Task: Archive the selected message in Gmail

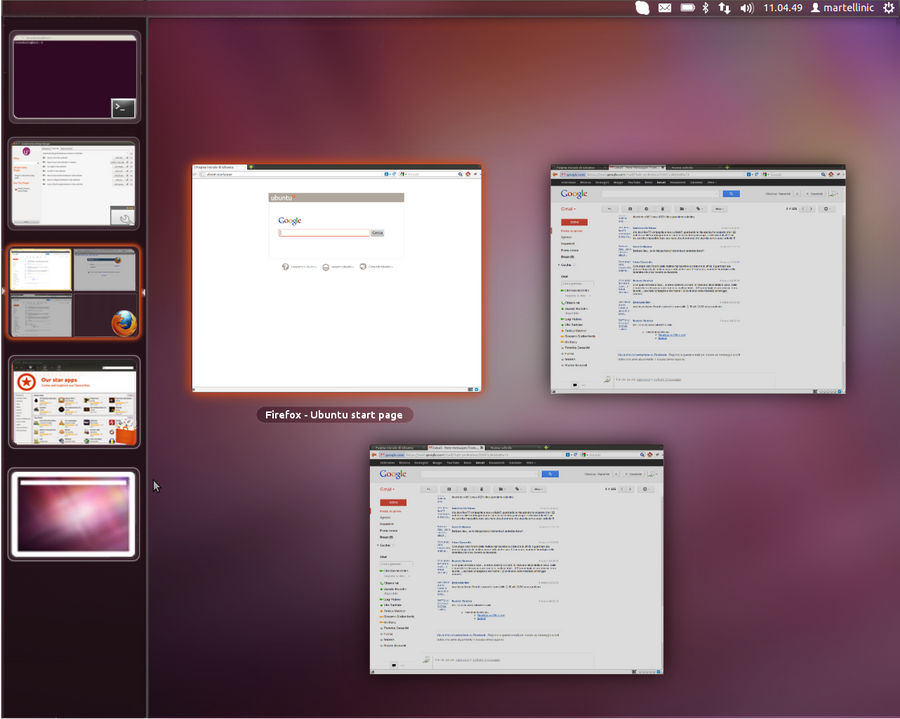Action: point(448,488)
